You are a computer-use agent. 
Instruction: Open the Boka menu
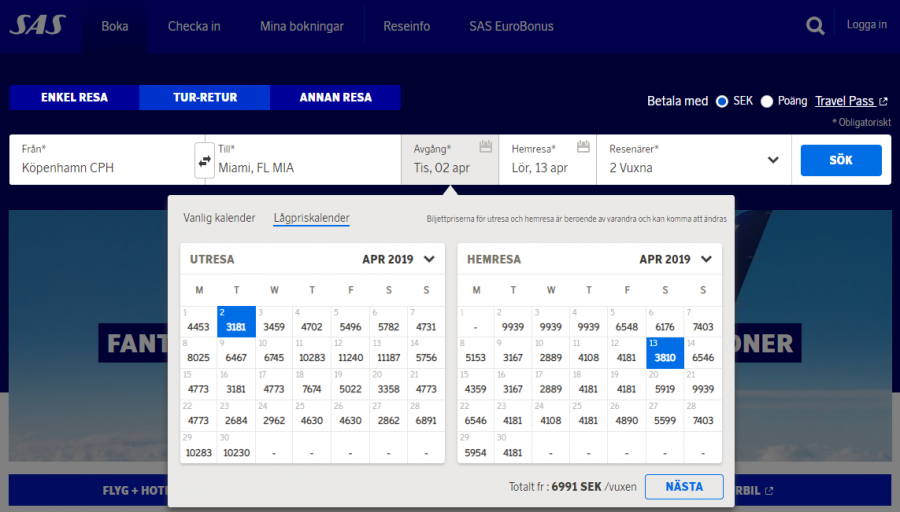click(115, 26)
